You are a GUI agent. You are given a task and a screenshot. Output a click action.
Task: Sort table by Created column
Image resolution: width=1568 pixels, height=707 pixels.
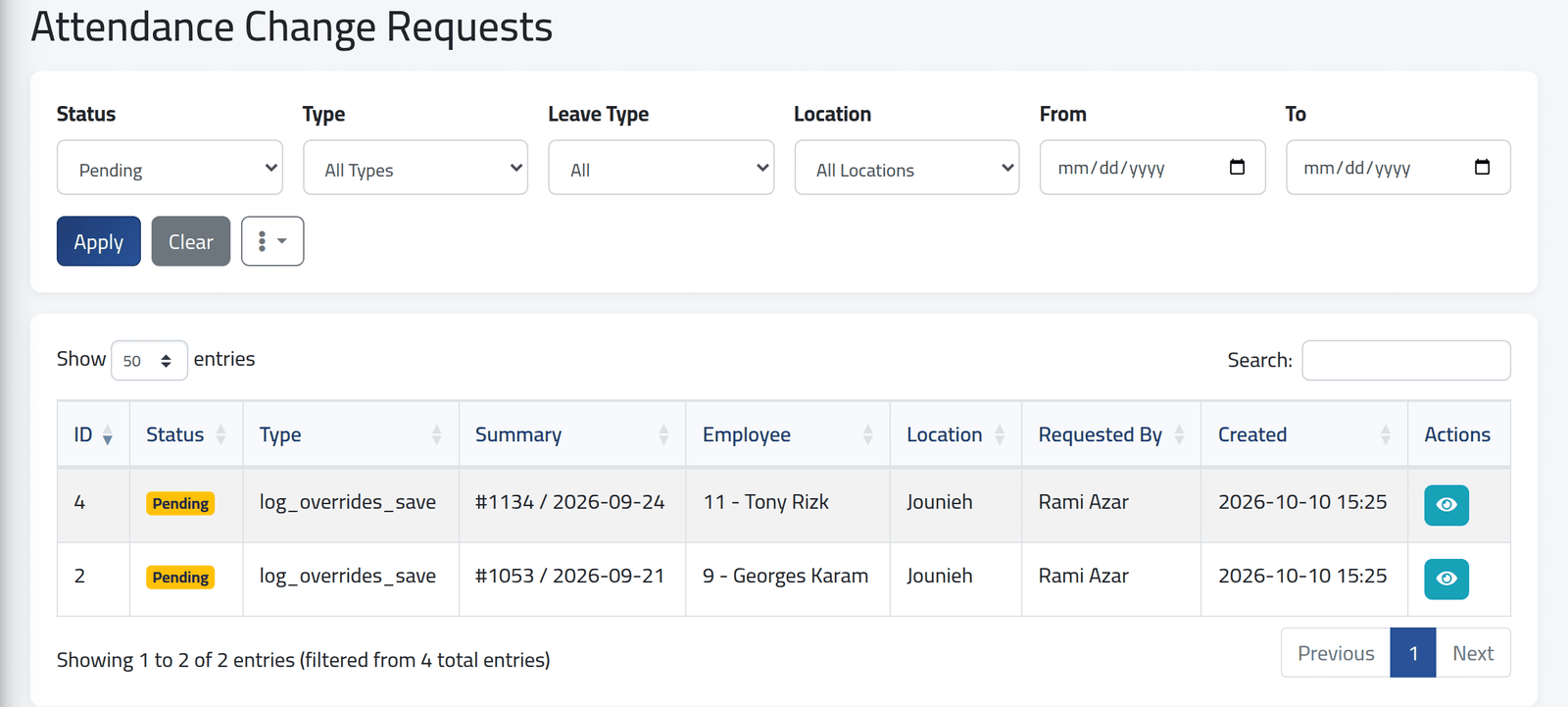pos(1304,434)
